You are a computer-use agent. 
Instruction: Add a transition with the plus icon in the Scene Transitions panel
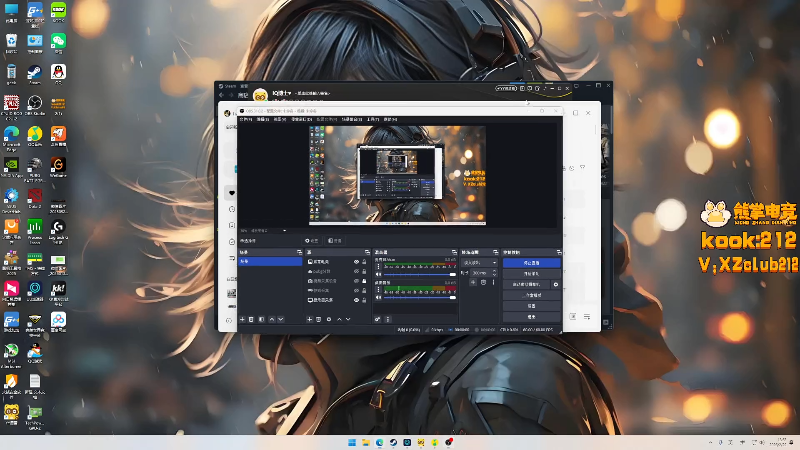[x=473, y=282]
